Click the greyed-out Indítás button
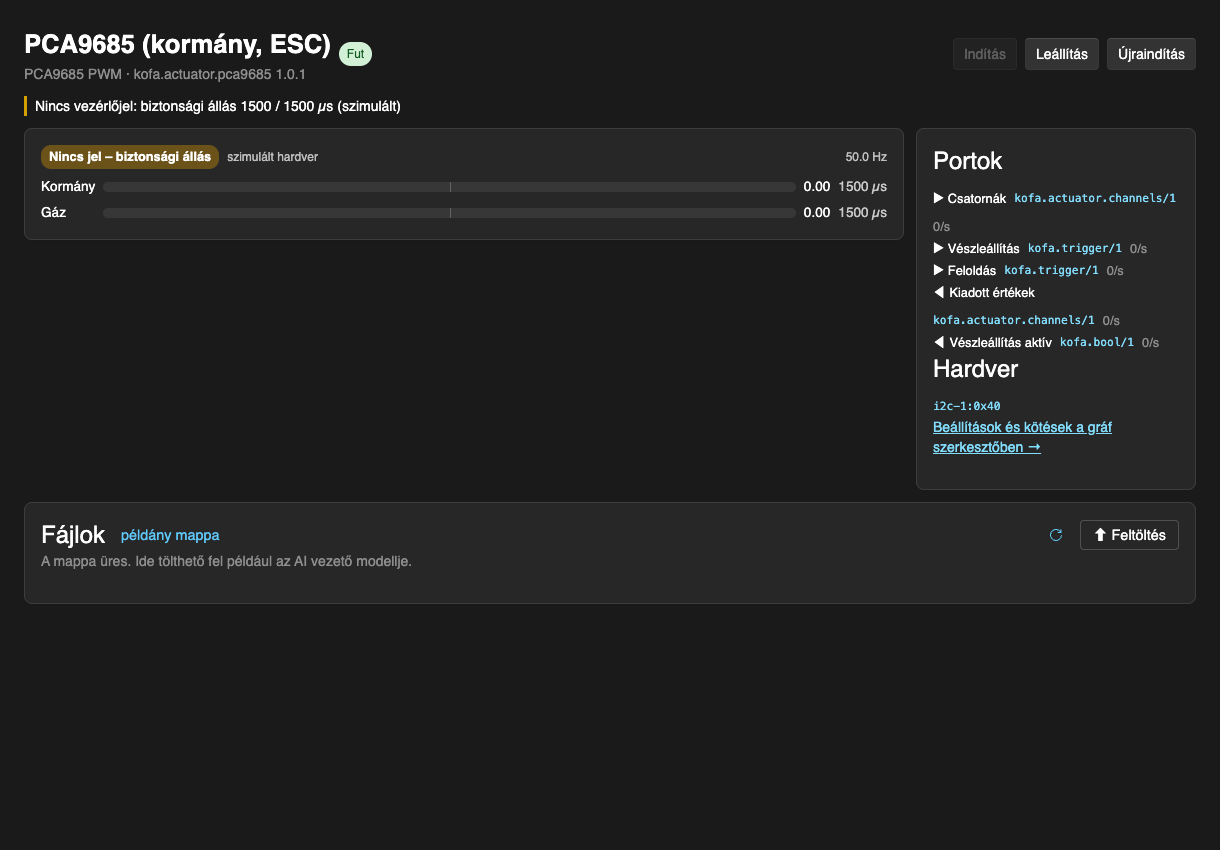This screenshot has height=850, width=1220. point(985,54)
